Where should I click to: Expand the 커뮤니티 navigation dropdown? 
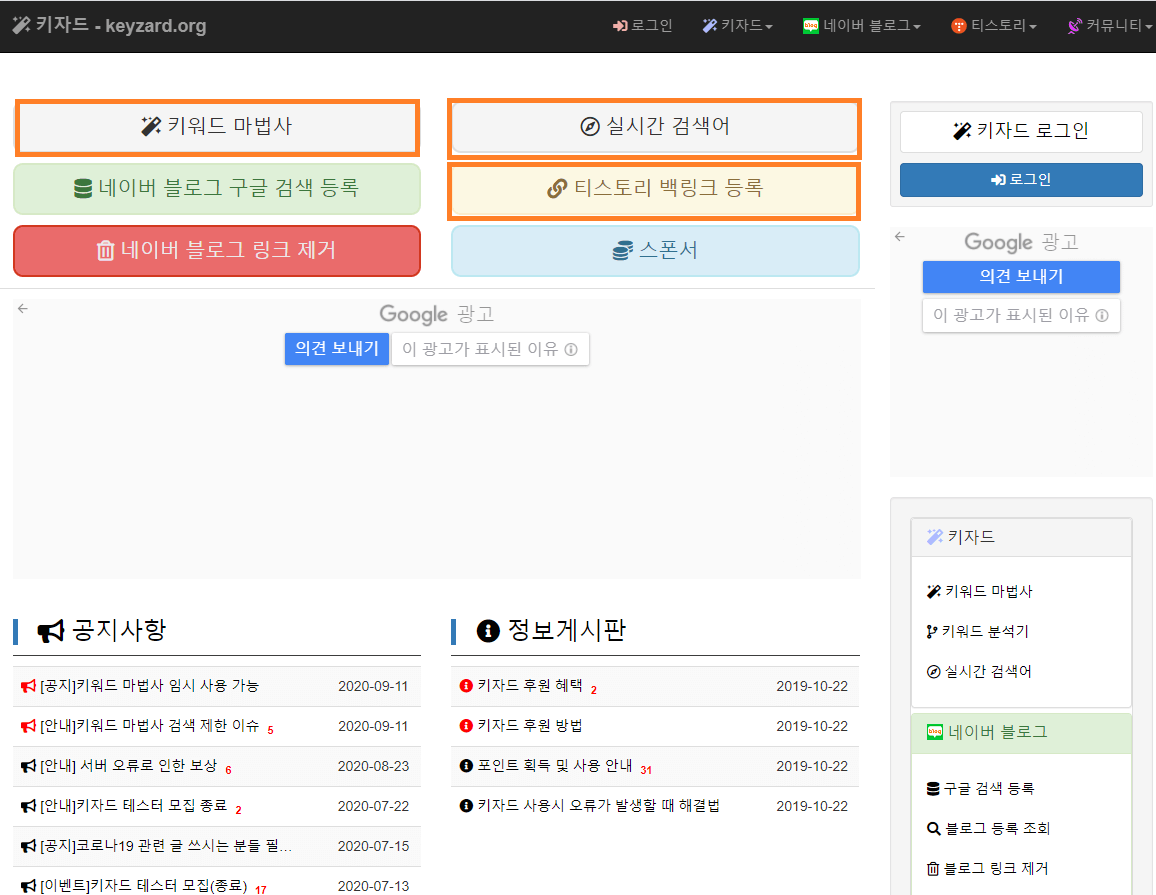pyautogui.click(x=1110, y=26)
